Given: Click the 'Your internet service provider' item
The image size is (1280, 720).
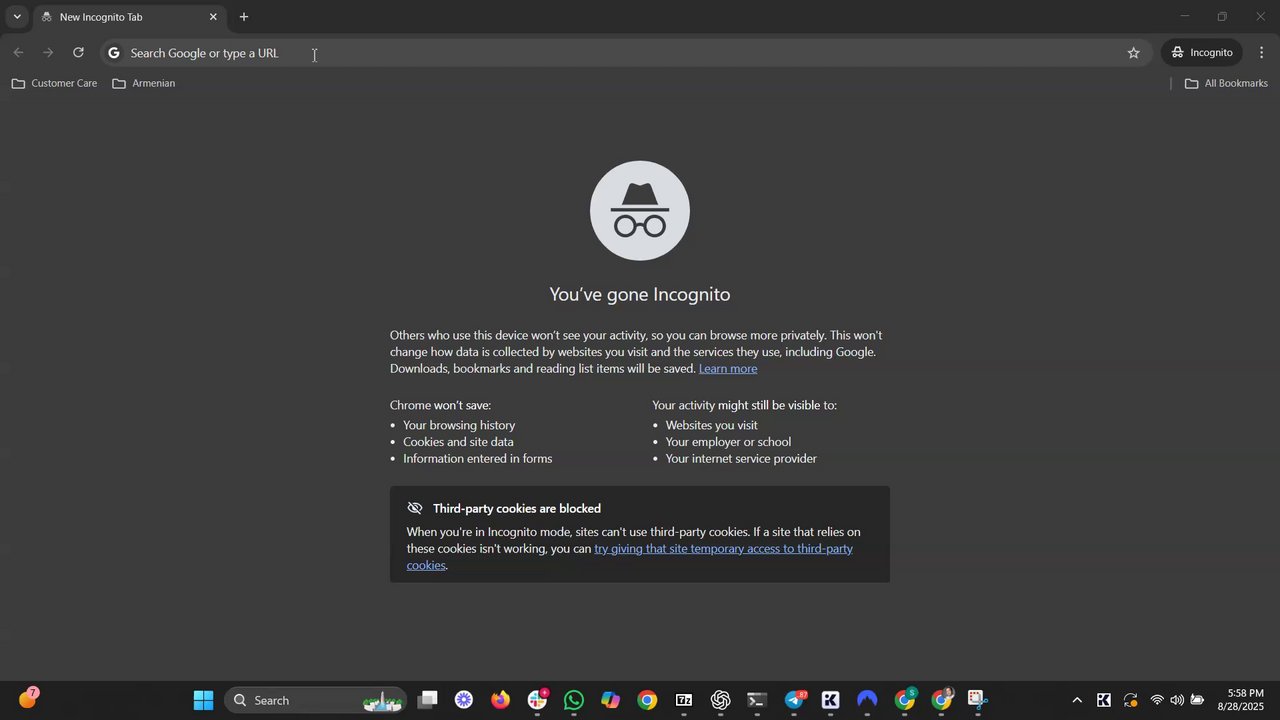Looking at the screenshot, I should tap(741, 459).
